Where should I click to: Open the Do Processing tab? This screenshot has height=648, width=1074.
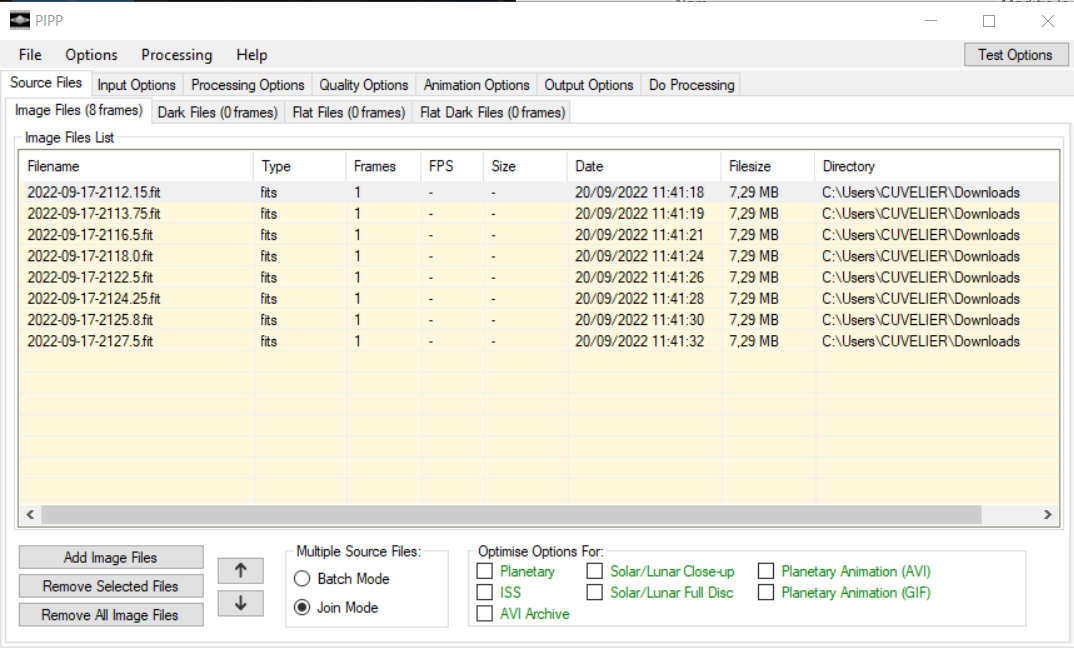coord(691,85)
